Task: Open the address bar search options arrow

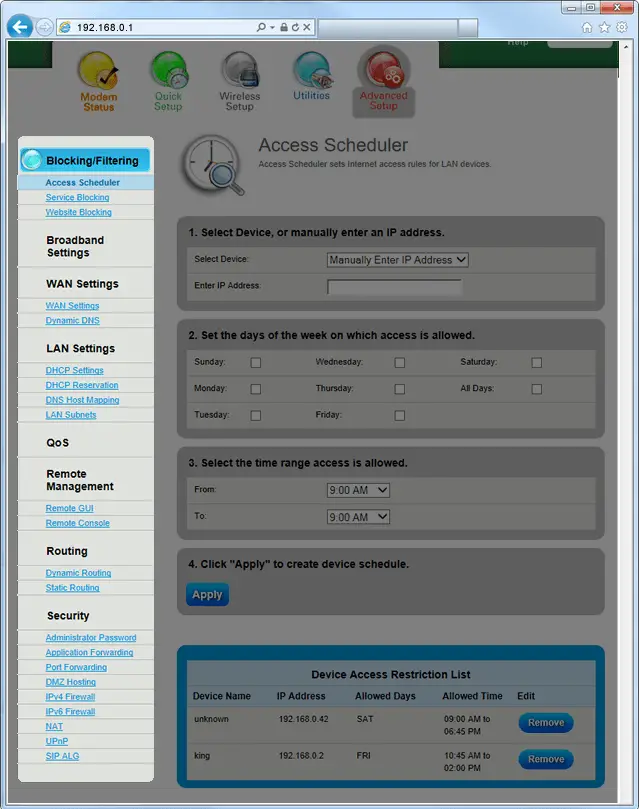Action: point(272,27)
